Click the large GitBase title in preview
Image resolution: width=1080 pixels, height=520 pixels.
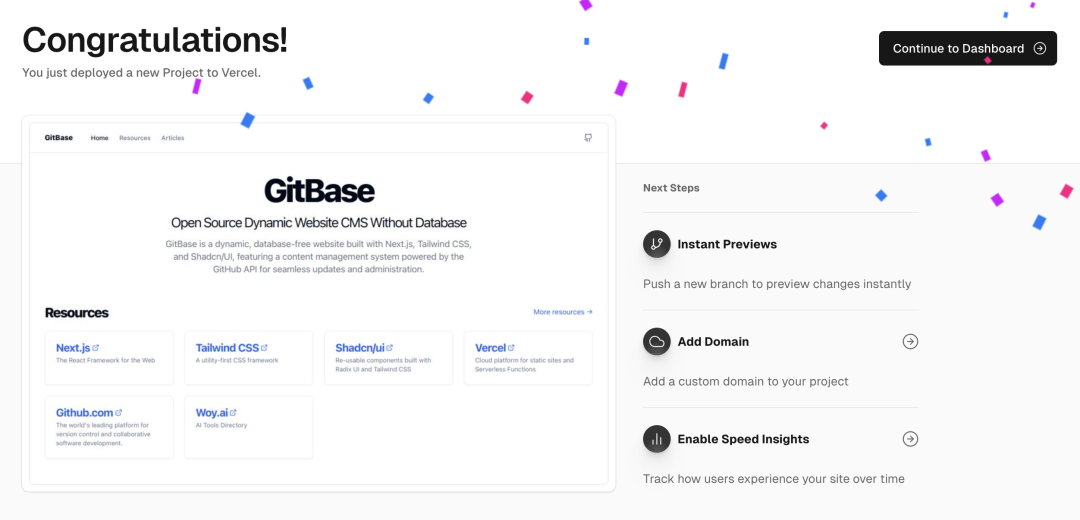[320, 190]
